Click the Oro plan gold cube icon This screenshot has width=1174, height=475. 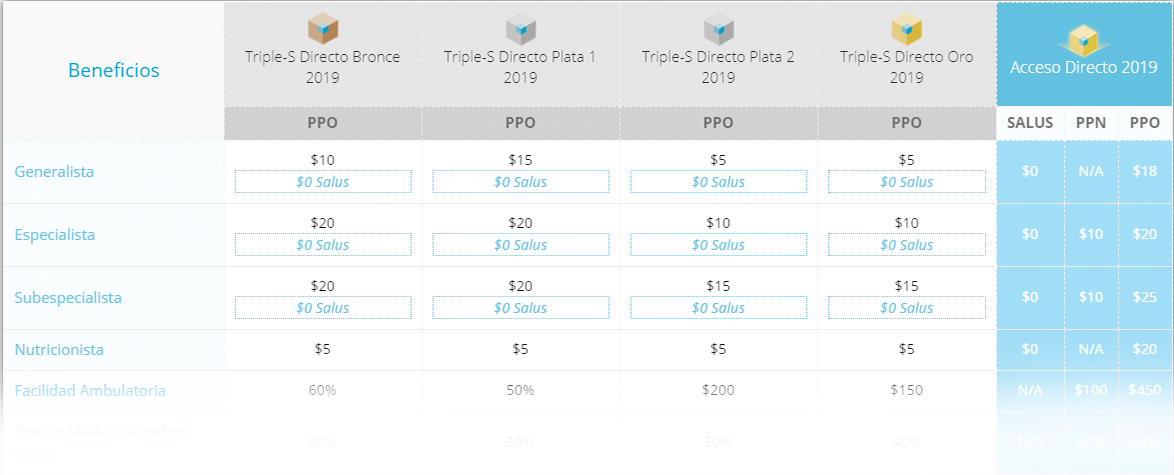[x=906, y=30]
